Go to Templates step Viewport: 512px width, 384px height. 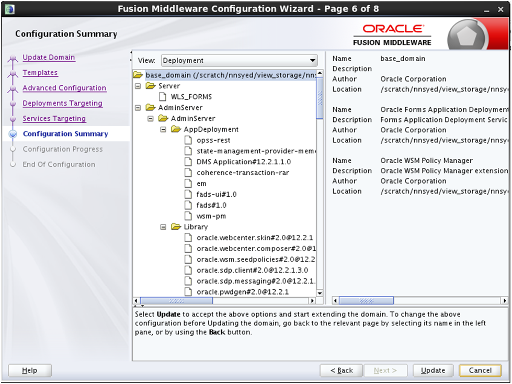point(40,73)
